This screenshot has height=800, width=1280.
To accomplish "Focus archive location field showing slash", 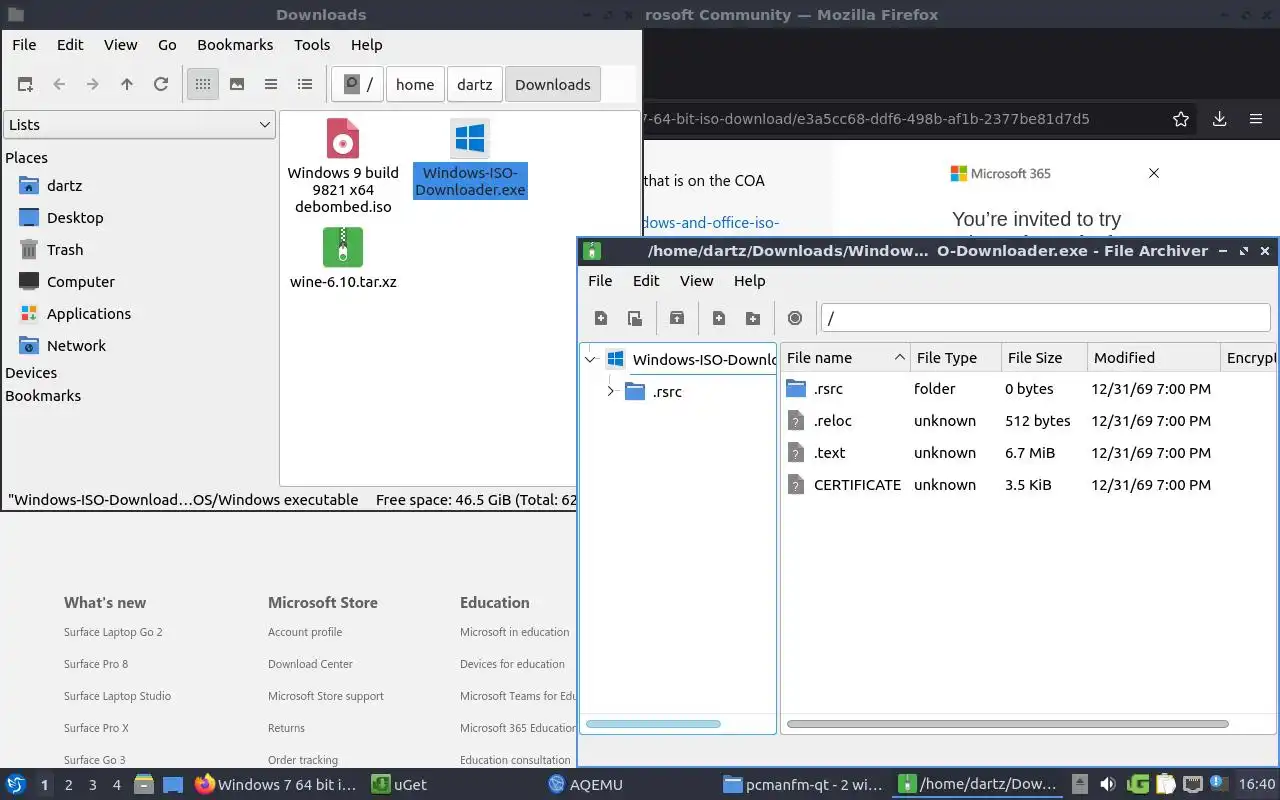I will pos(1045,318).
